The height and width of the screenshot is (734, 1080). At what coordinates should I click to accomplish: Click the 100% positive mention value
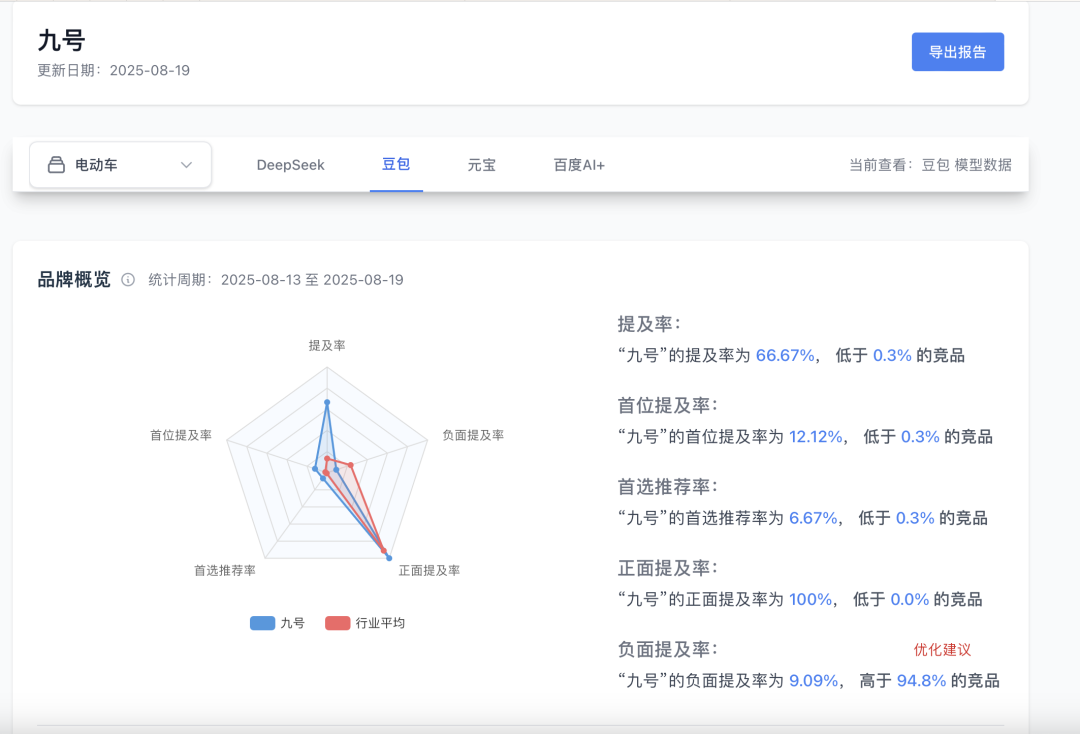pos(811,599)
